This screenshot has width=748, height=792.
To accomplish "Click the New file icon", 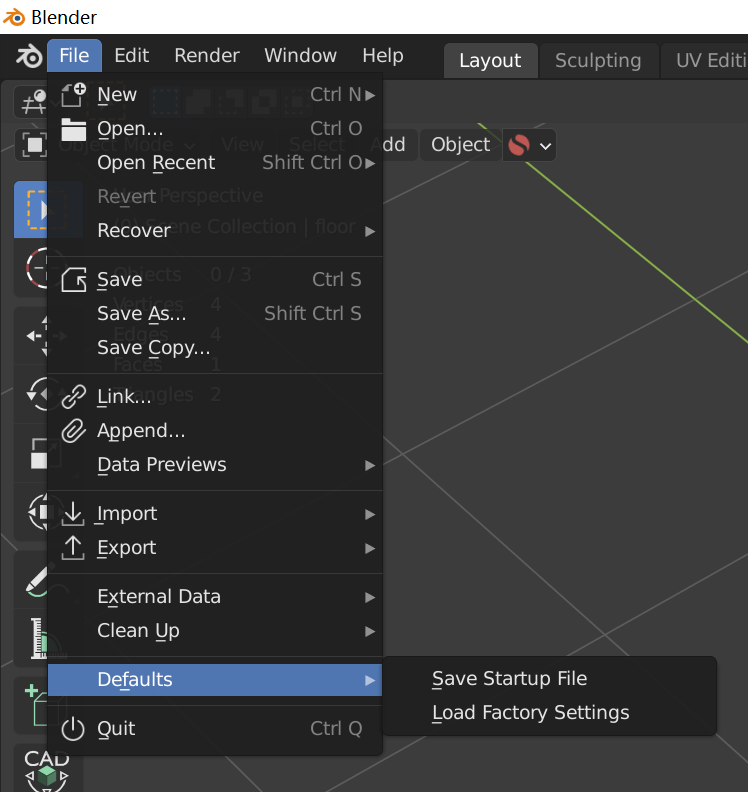I will pyautogui.click(x=73, y=94).
